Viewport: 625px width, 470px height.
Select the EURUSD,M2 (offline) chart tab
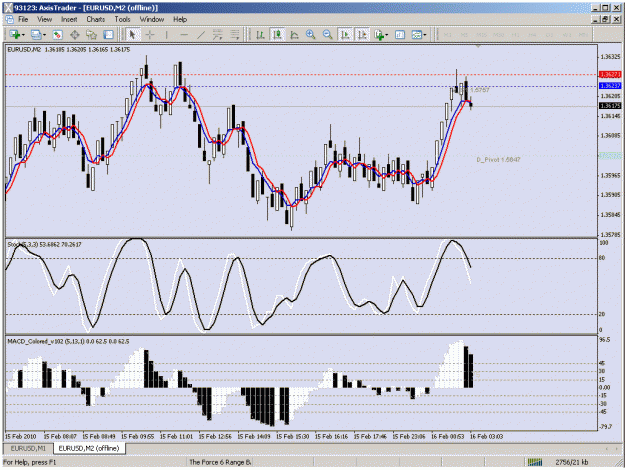point(89,448)
